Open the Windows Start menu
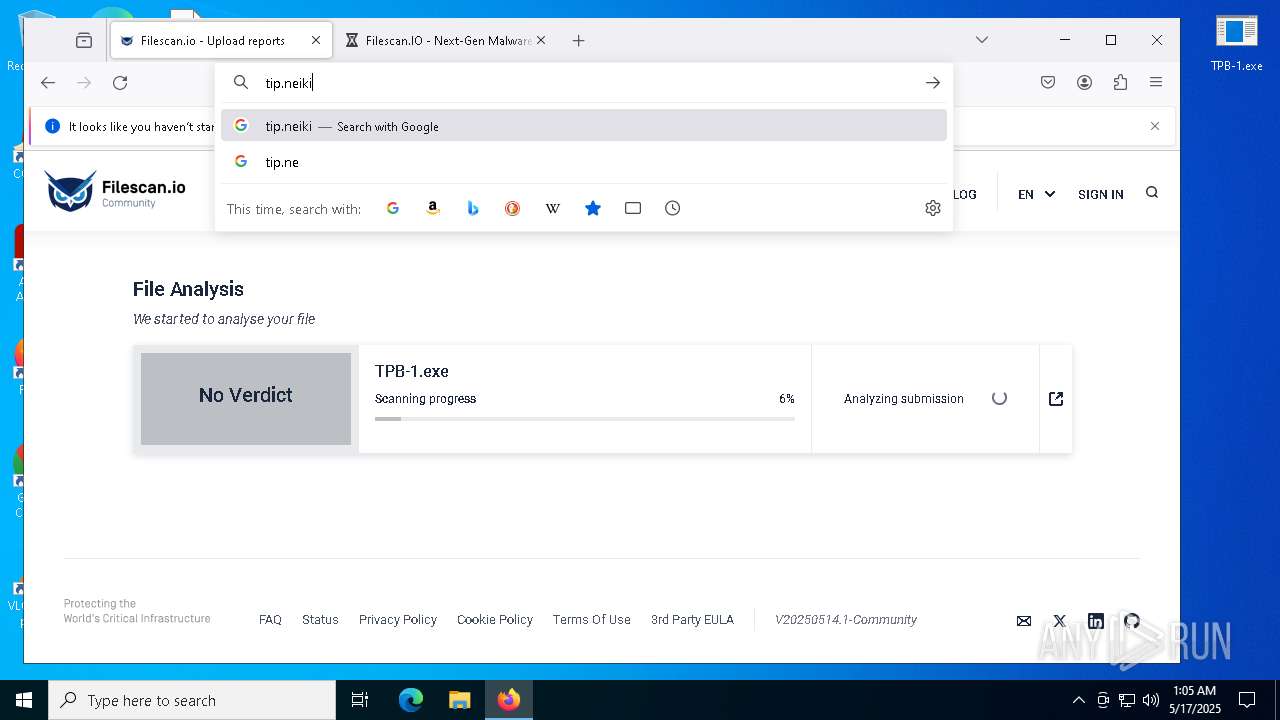This screenshot has height=720, width=1280. click(x=24, y=700)
